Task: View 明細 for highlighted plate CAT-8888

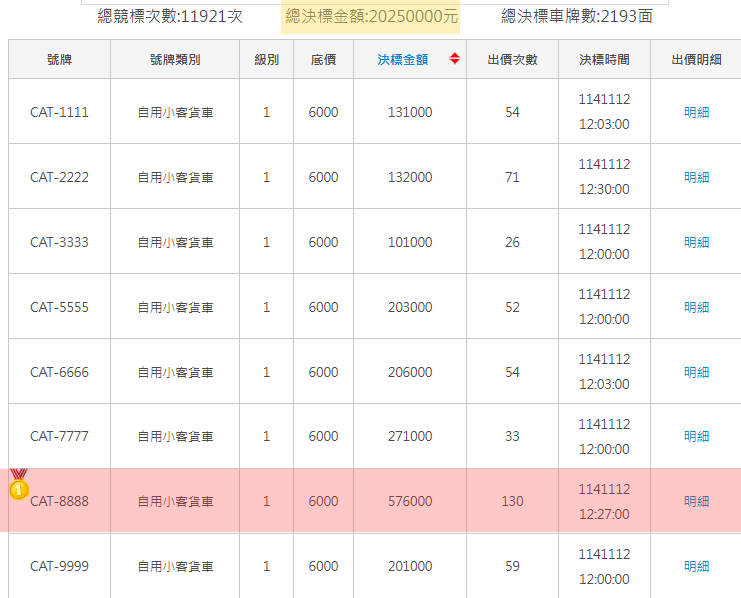Action: click(x=696, y=501)
